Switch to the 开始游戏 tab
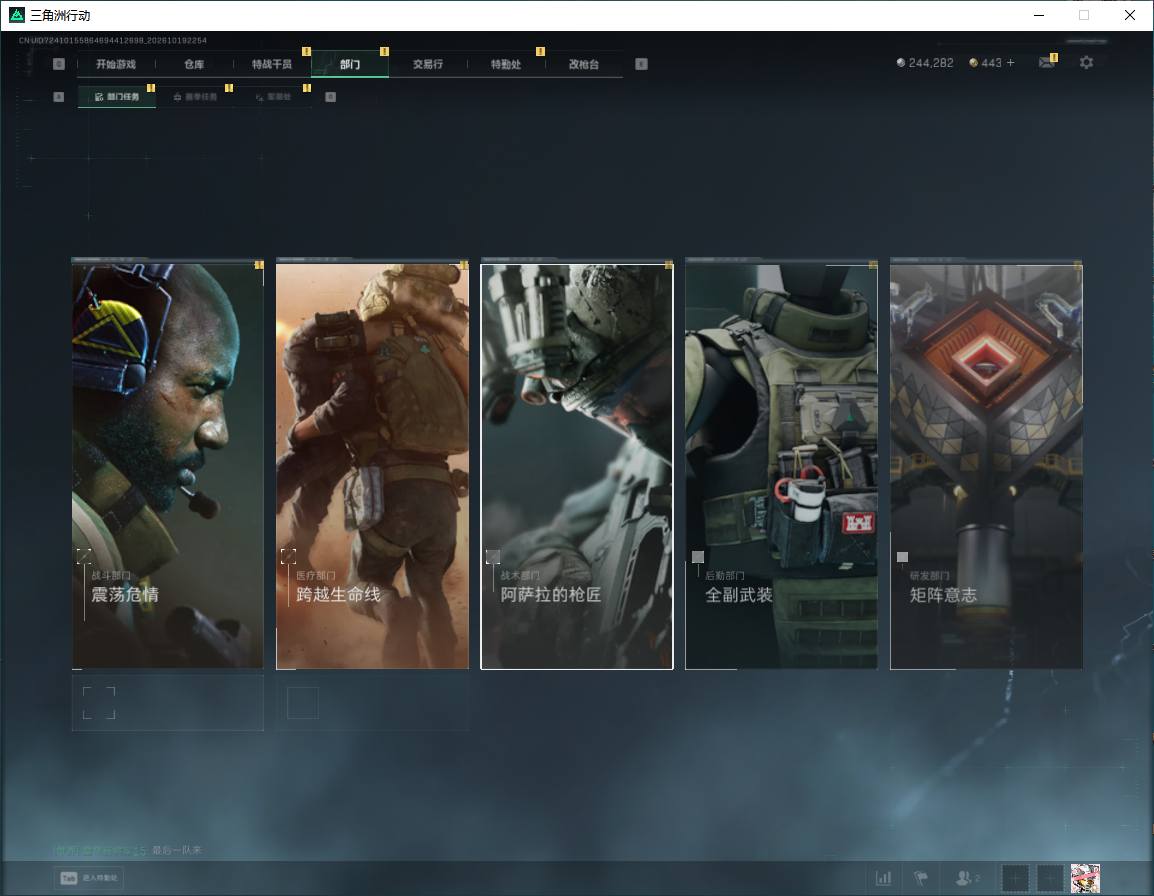This screenshot has height=896, width=1154. pos(116,64)
